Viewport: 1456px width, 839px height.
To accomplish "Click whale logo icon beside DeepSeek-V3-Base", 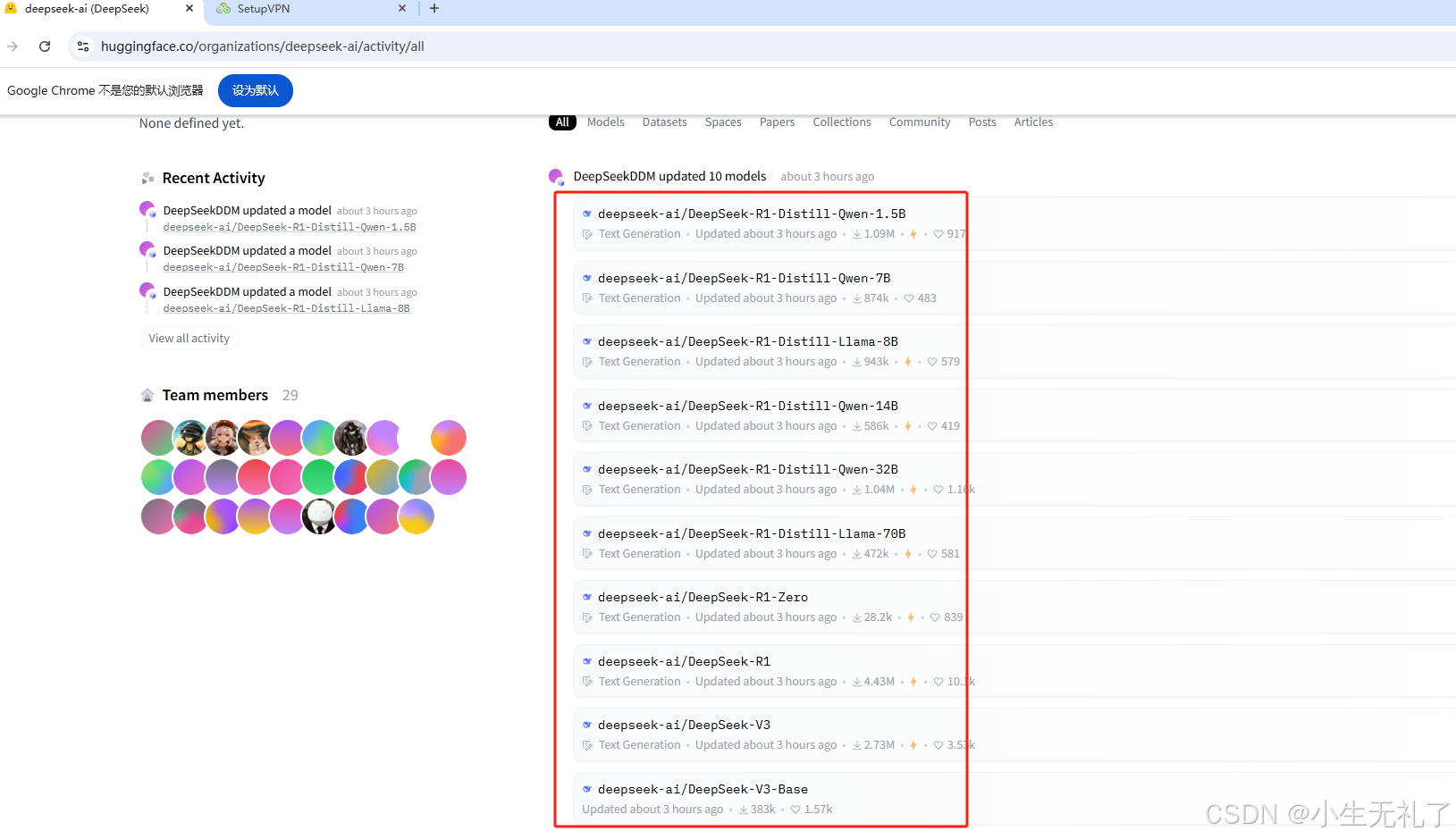I will click(587, 789).
